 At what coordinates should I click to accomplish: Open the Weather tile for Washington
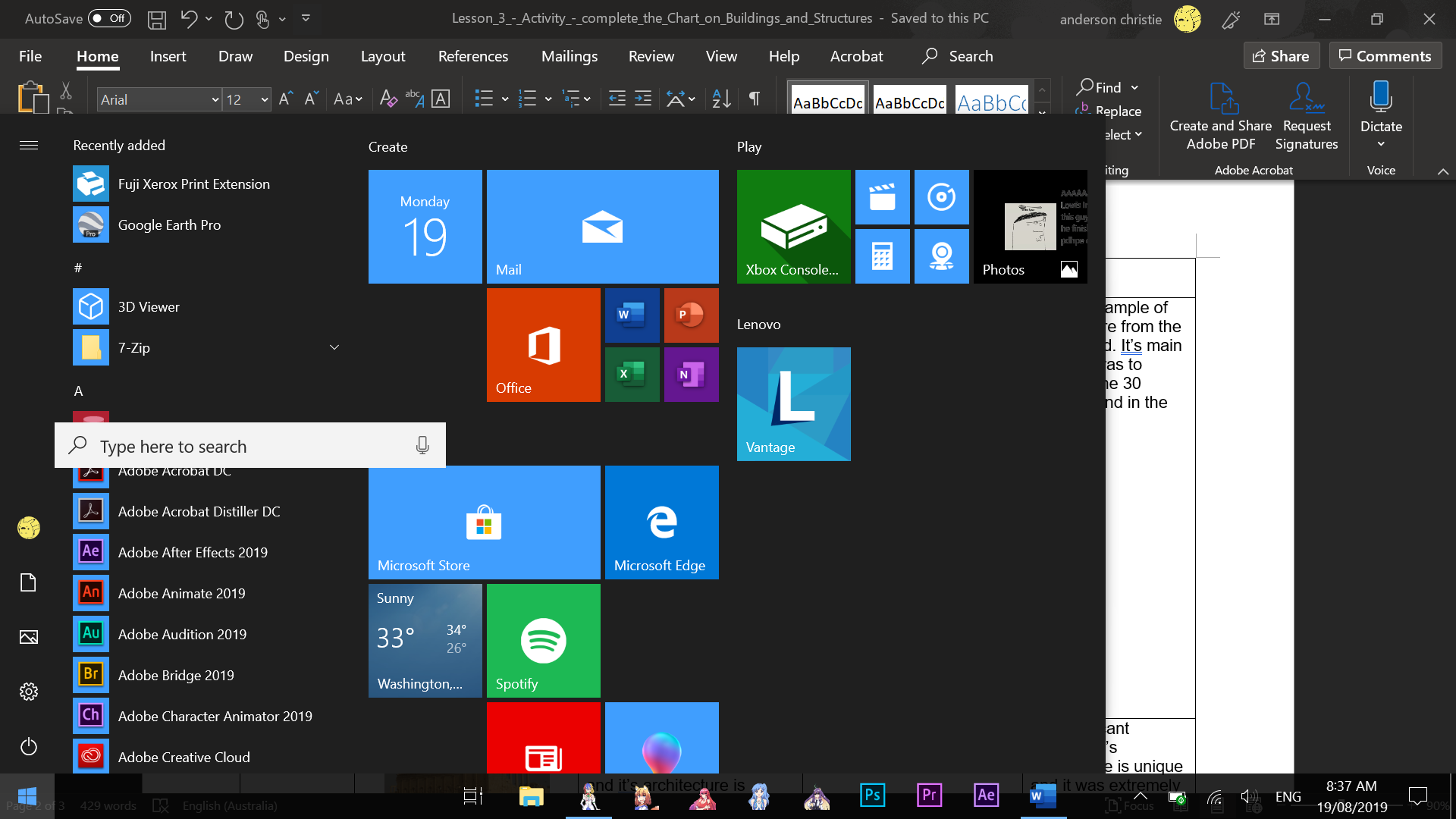coord(425,641)
